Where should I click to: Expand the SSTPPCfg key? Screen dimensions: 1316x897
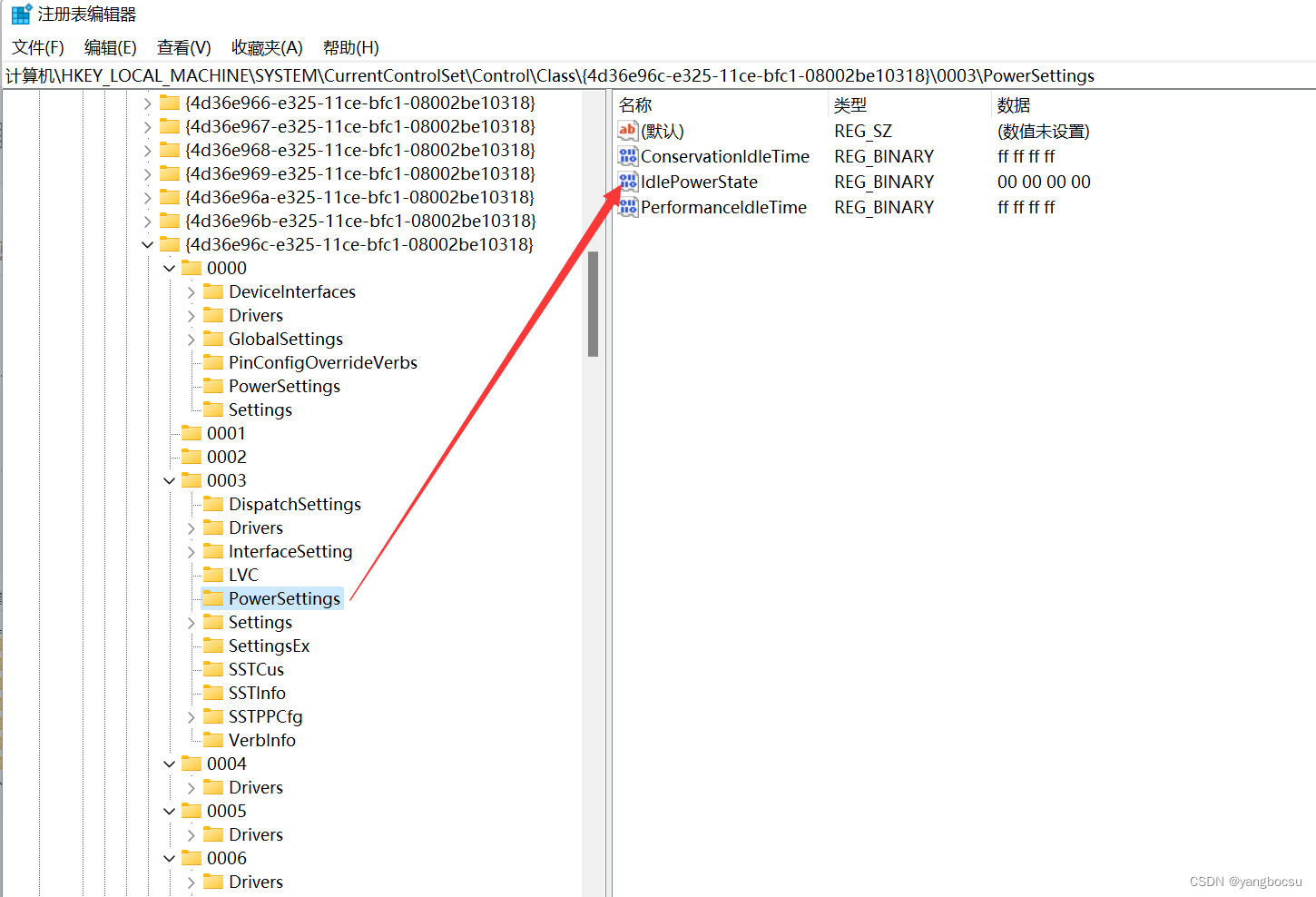coord(191,716)
